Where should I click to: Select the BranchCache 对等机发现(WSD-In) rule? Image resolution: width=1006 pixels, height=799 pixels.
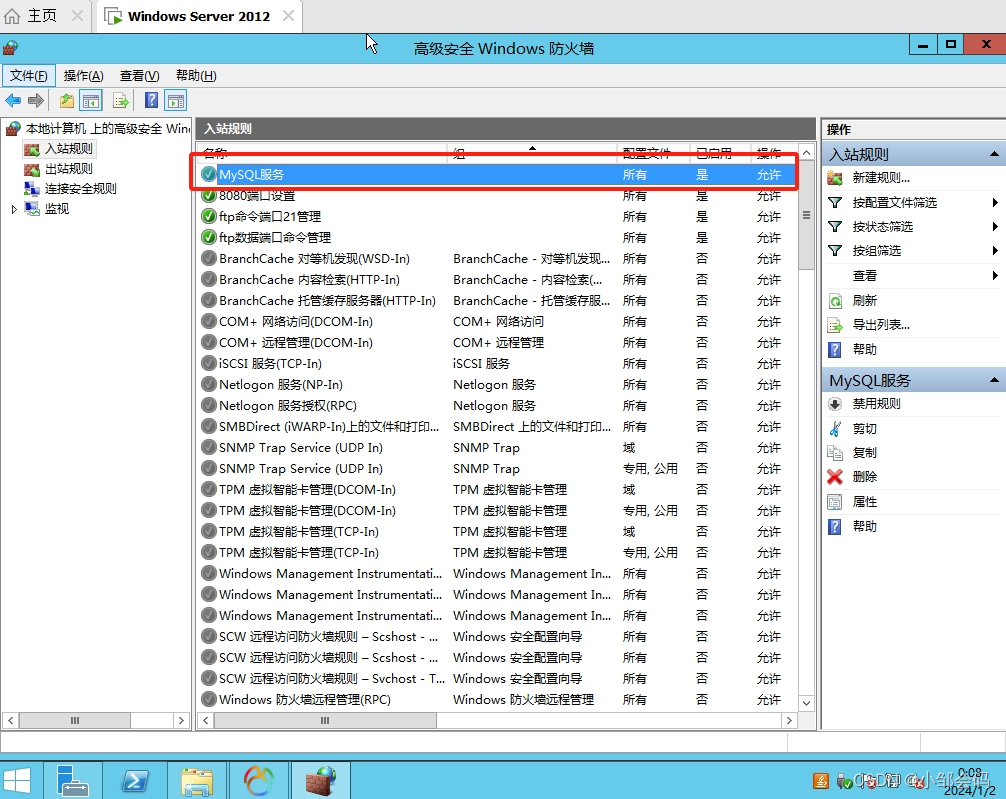(x=314, y=259)
